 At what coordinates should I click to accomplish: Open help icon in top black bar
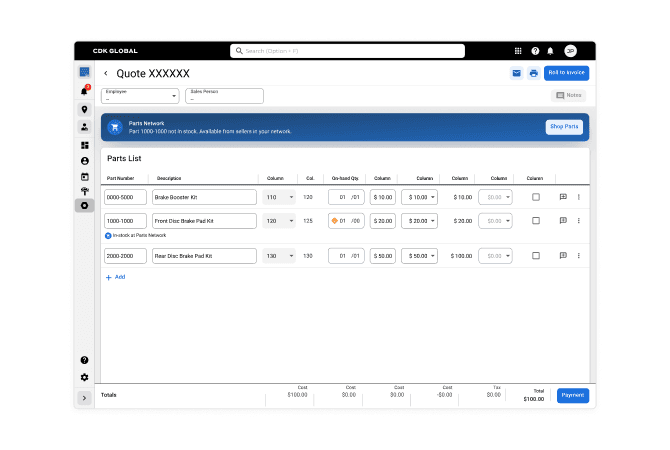(535, 51)
